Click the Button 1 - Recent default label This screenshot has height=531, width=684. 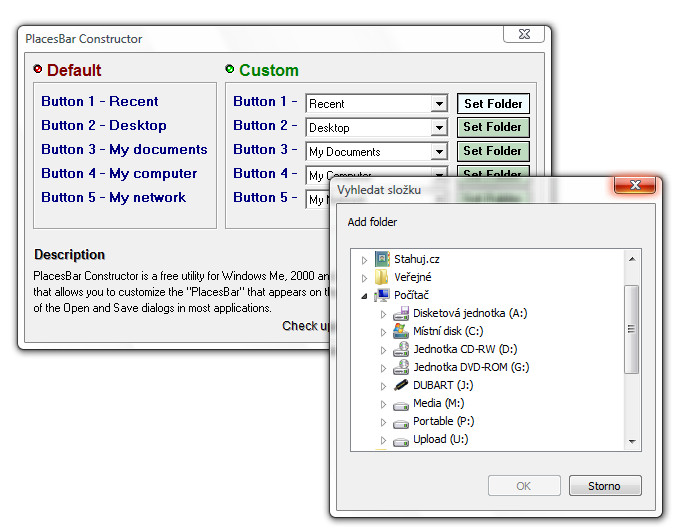(x=99, y=101)
